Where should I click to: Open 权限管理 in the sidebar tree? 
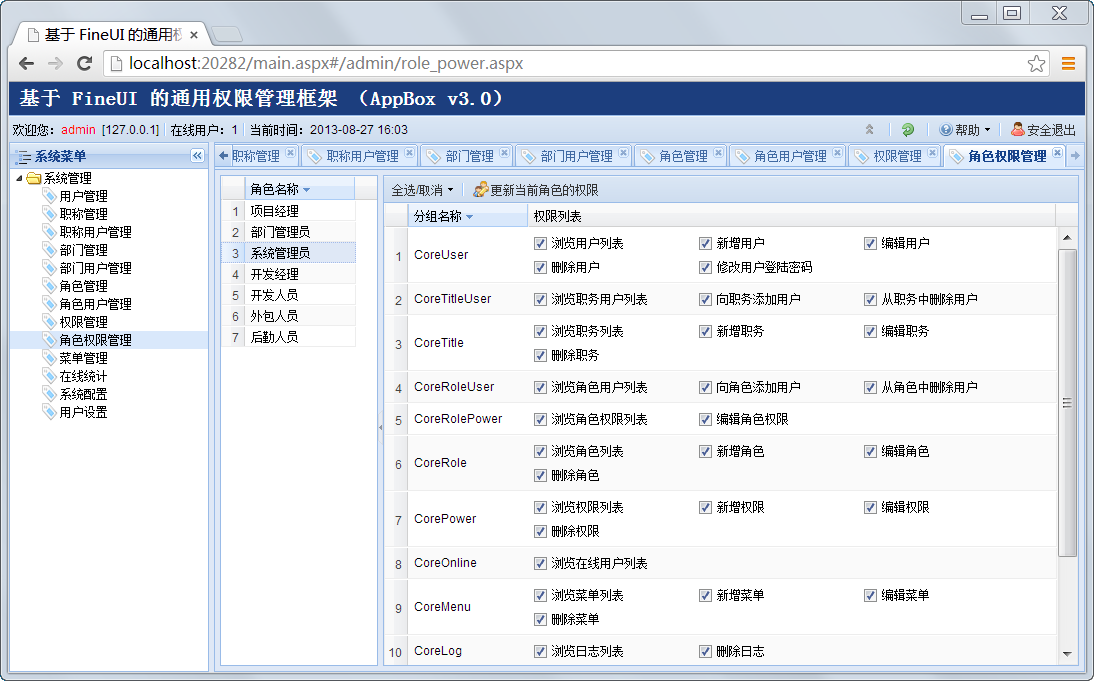84,322
